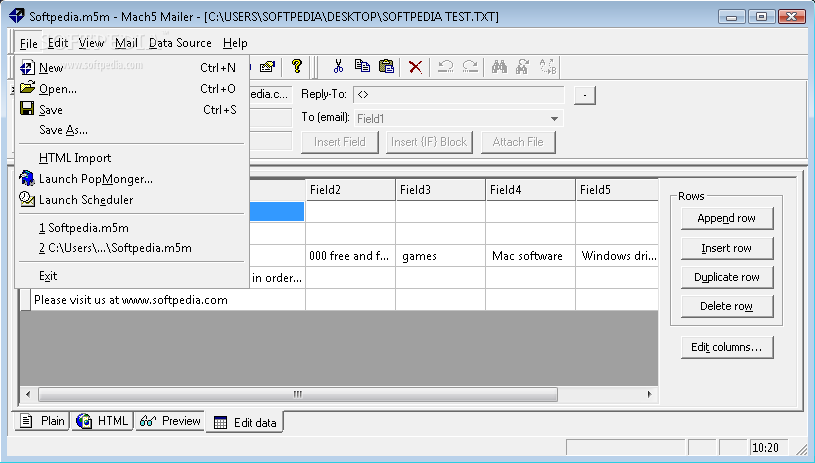This screenshot has width=815, height=463.
Task: Click the File menu title
Action: pos(29,43)
